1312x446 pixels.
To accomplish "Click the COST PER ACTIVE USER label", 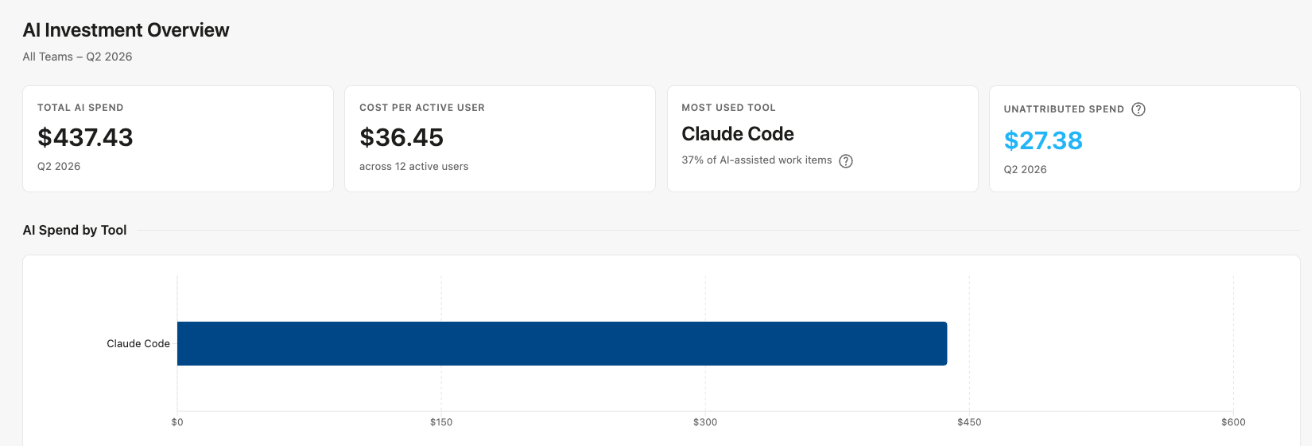I will 422,107.
